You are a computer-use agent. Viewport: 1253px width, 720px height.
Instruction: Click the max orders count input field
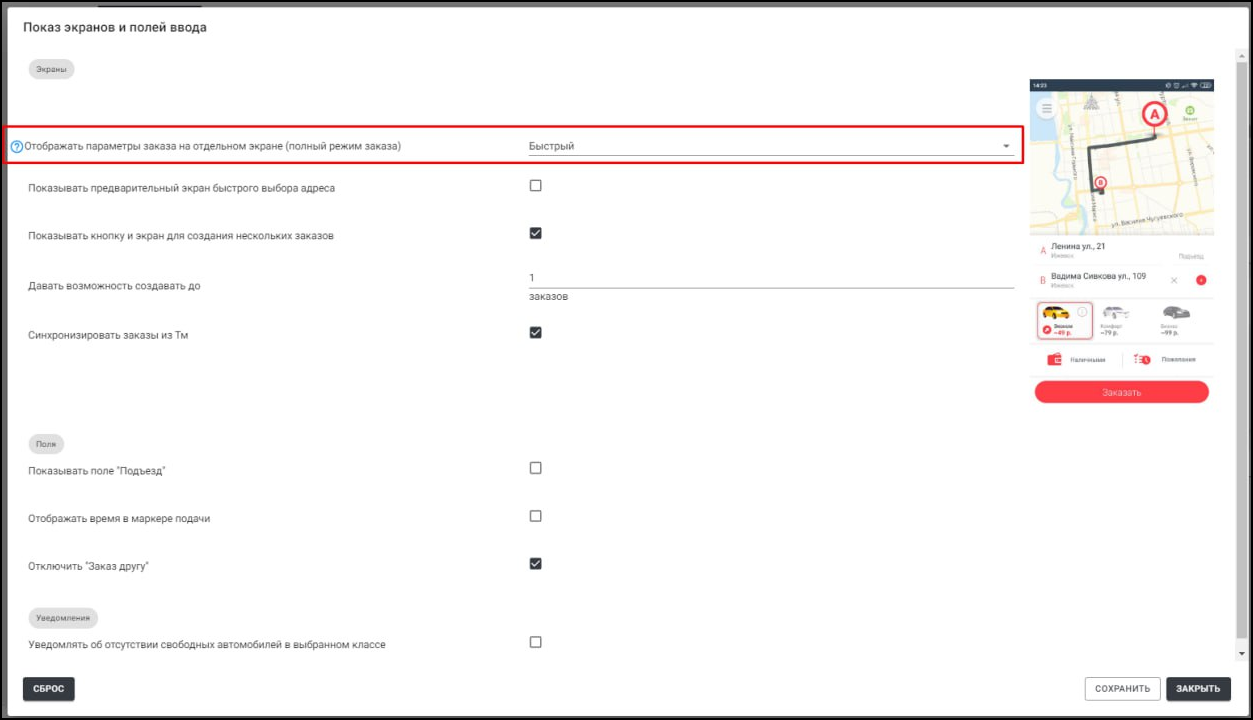click(x=770, y=278)
